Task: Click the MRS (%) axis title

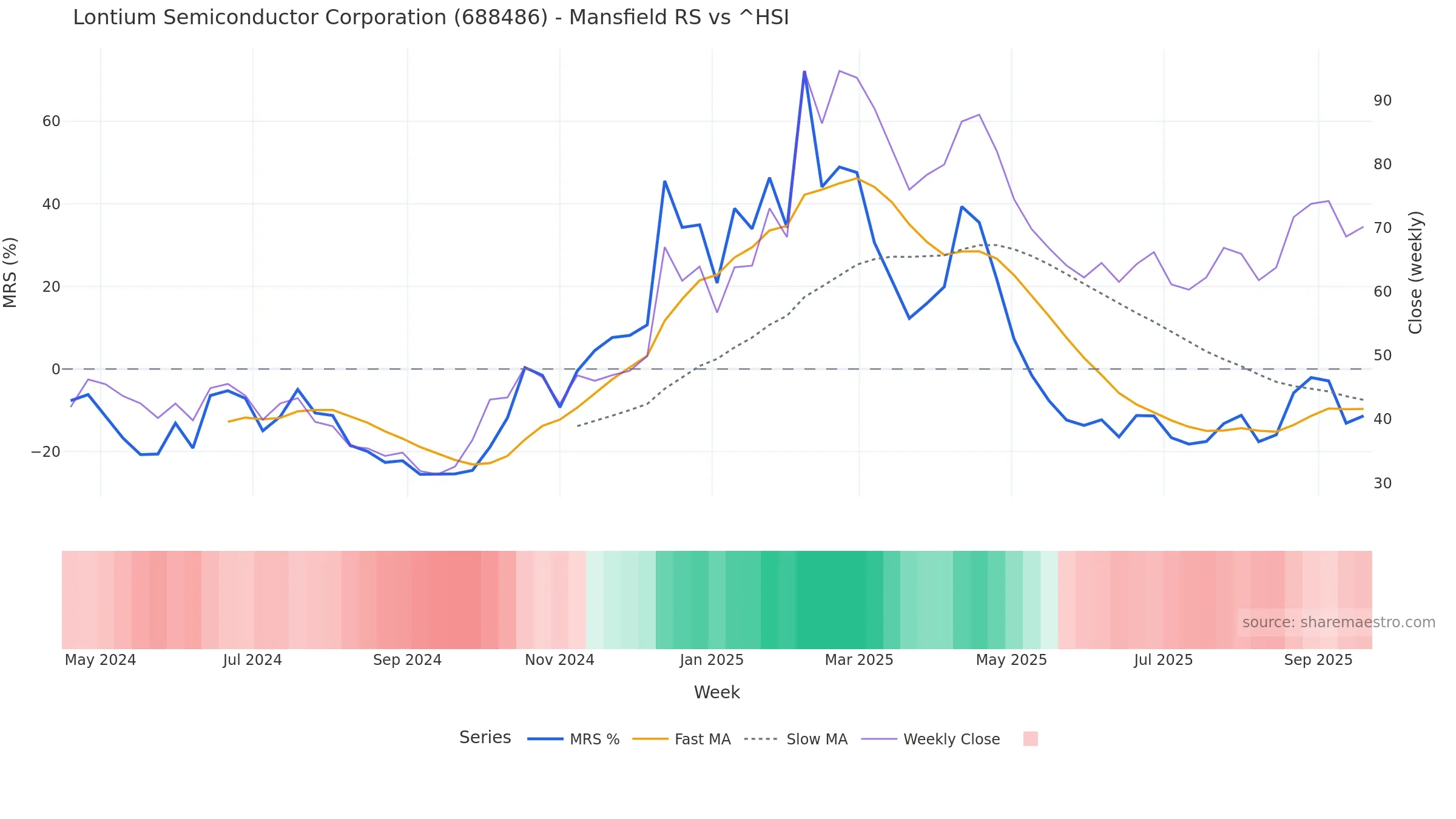Action: click(x=10, y=272)
